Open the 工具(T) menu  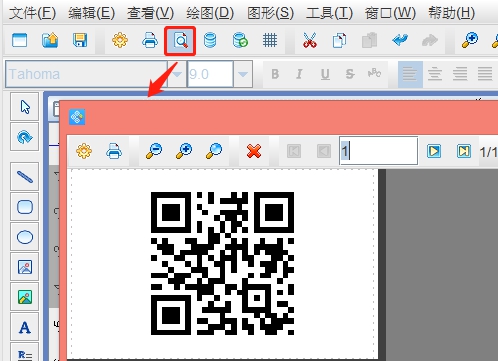click(x=329, y=13)
